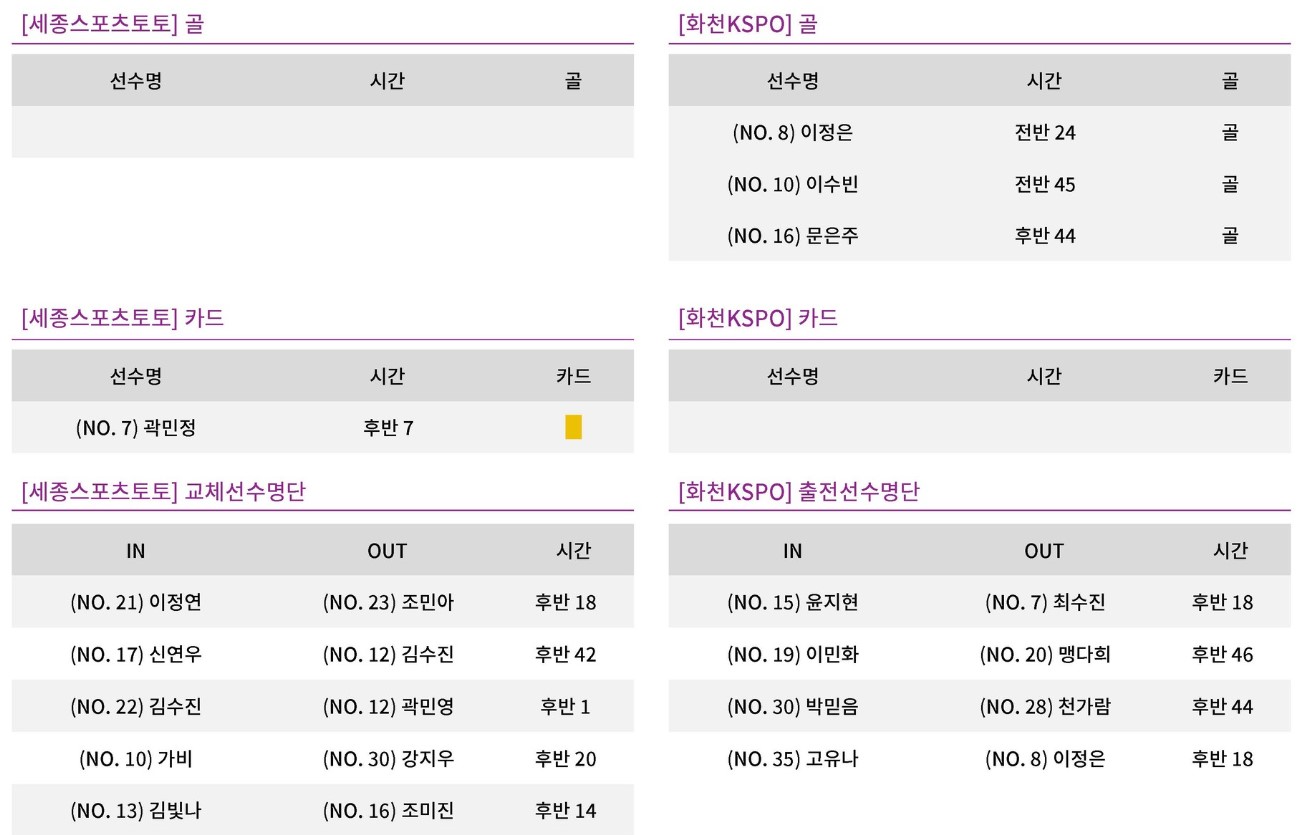Select carded player (NO. 7) 곽민정
1305x835 pixels.
[x=136, y=428]
